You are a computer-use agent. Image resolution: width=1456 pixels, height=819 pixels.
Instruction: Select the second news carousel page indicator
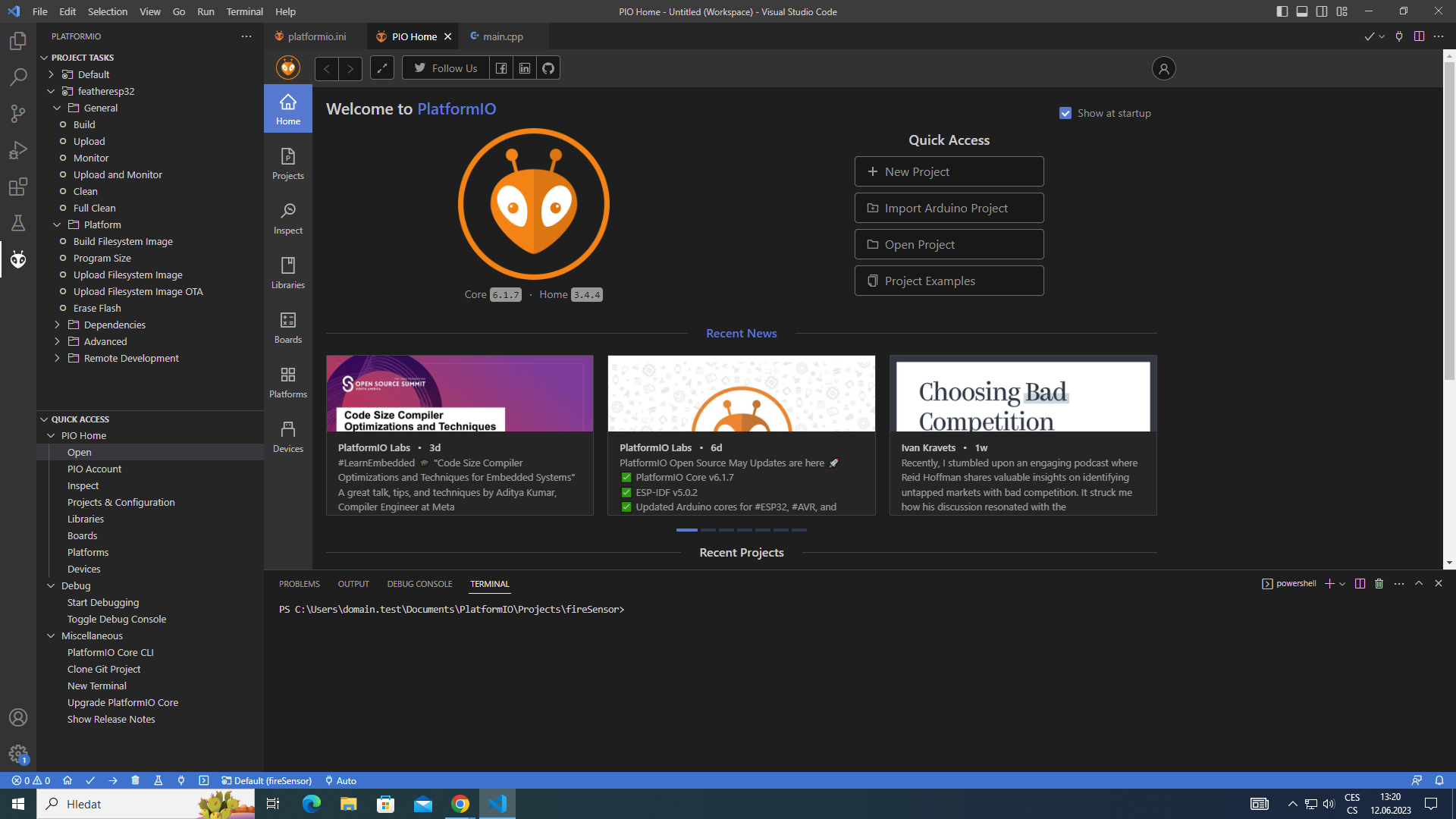coord(708,530)
